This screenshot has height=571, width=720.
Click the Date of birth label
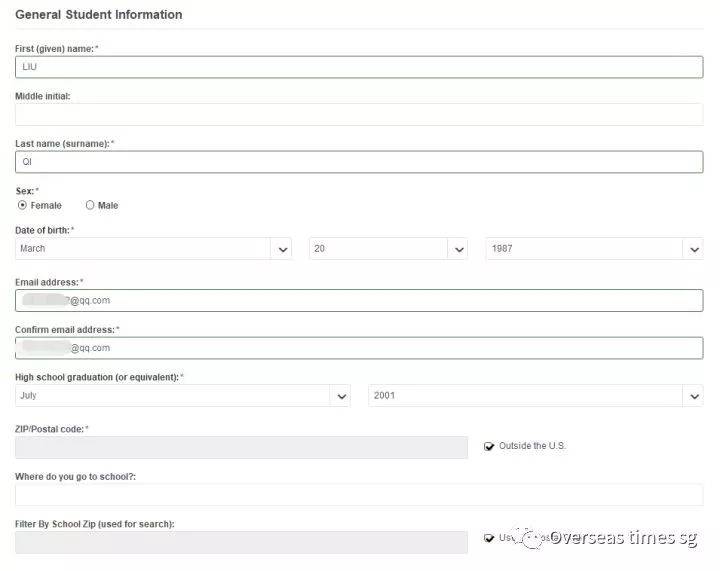[43, 231]
